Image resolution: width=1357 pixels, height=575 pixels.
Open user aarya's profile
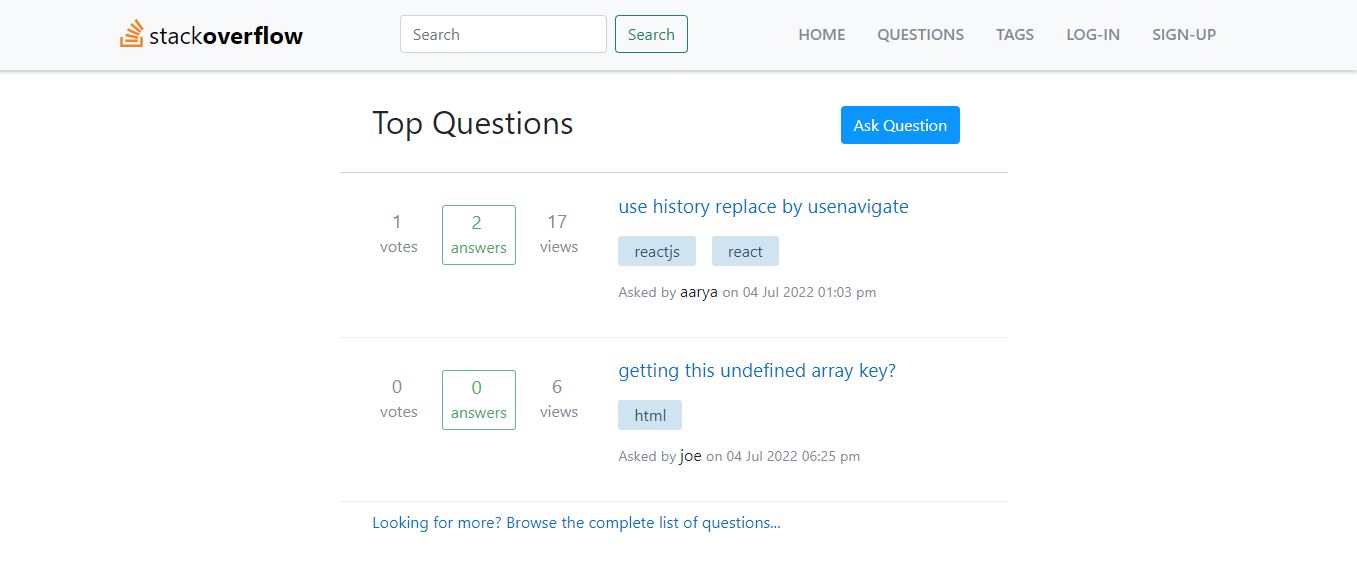coord(699,292)
